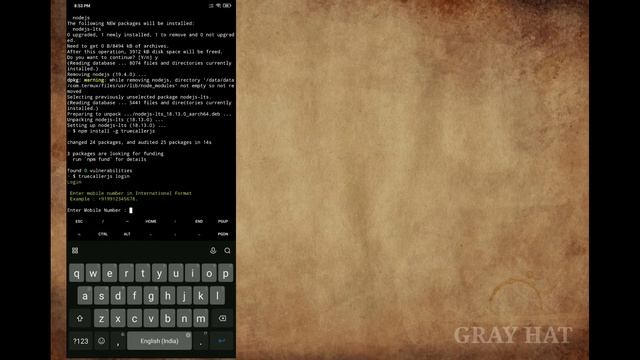Image resolution: width=640 pixels, height=360 pixels.
Task: Tap the m key
Action: (200, 318)
